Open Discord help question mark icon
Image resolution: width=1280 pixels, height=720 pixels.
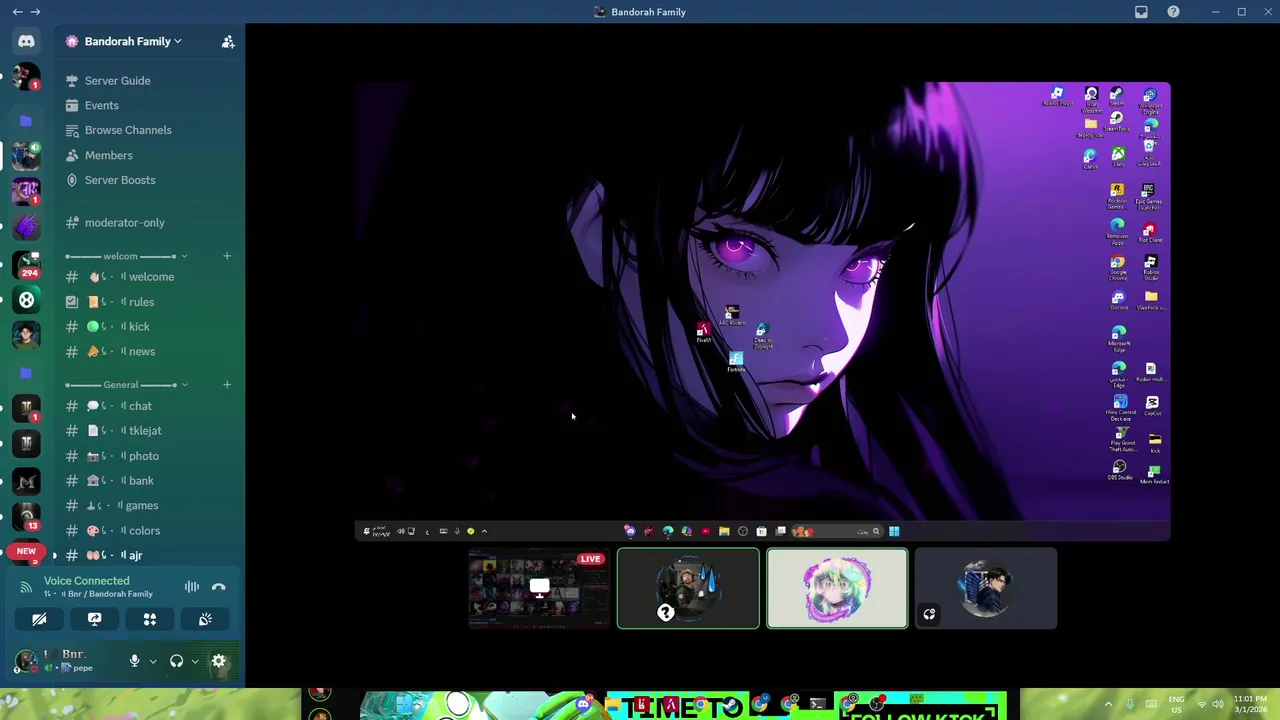click(x=1173, y=12)
